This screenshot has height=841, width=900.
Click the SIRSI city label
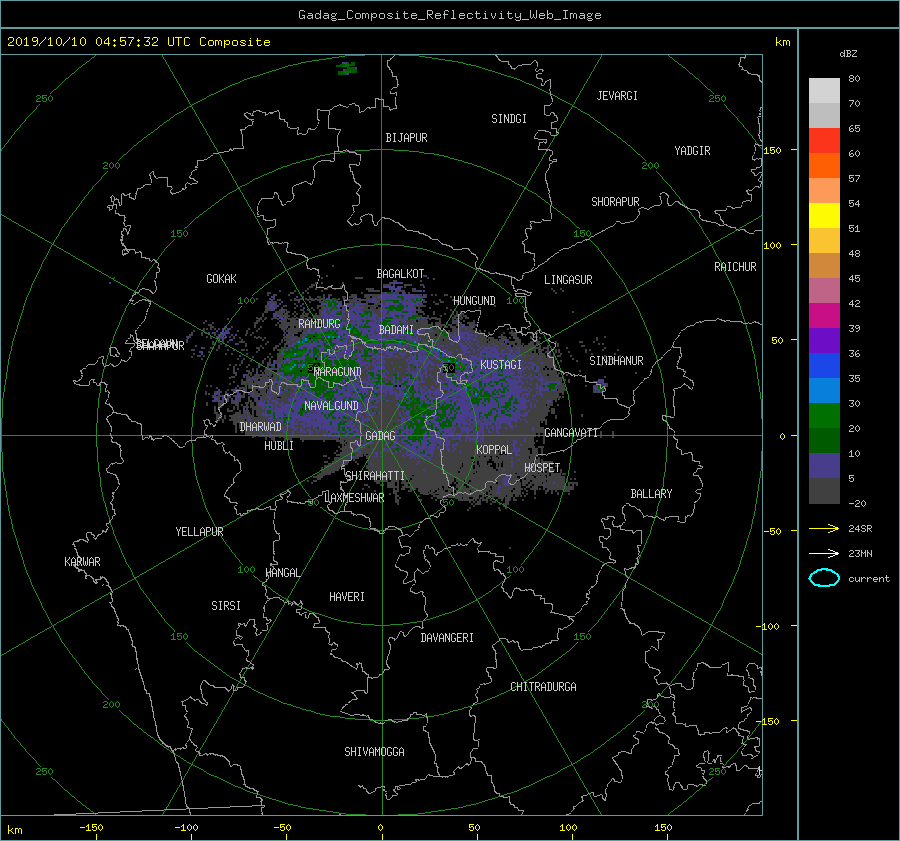tap(226, 606)
